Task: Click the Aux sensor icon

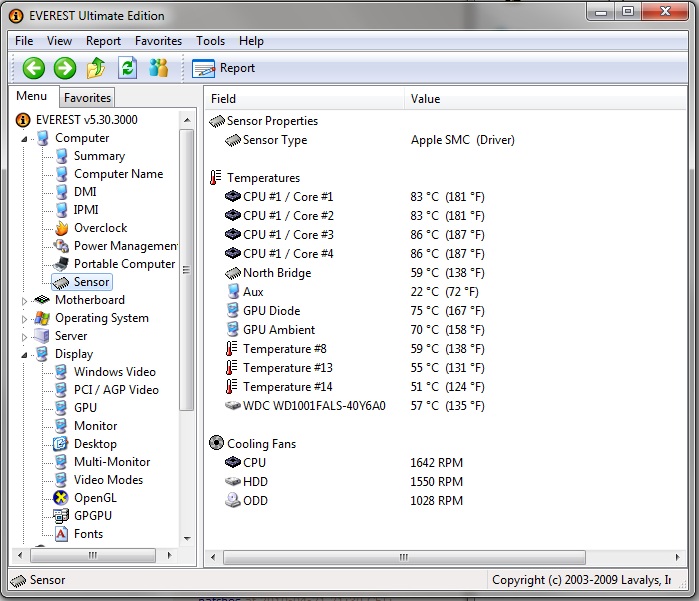Action: pyautogui.click(x=233, y=292)
